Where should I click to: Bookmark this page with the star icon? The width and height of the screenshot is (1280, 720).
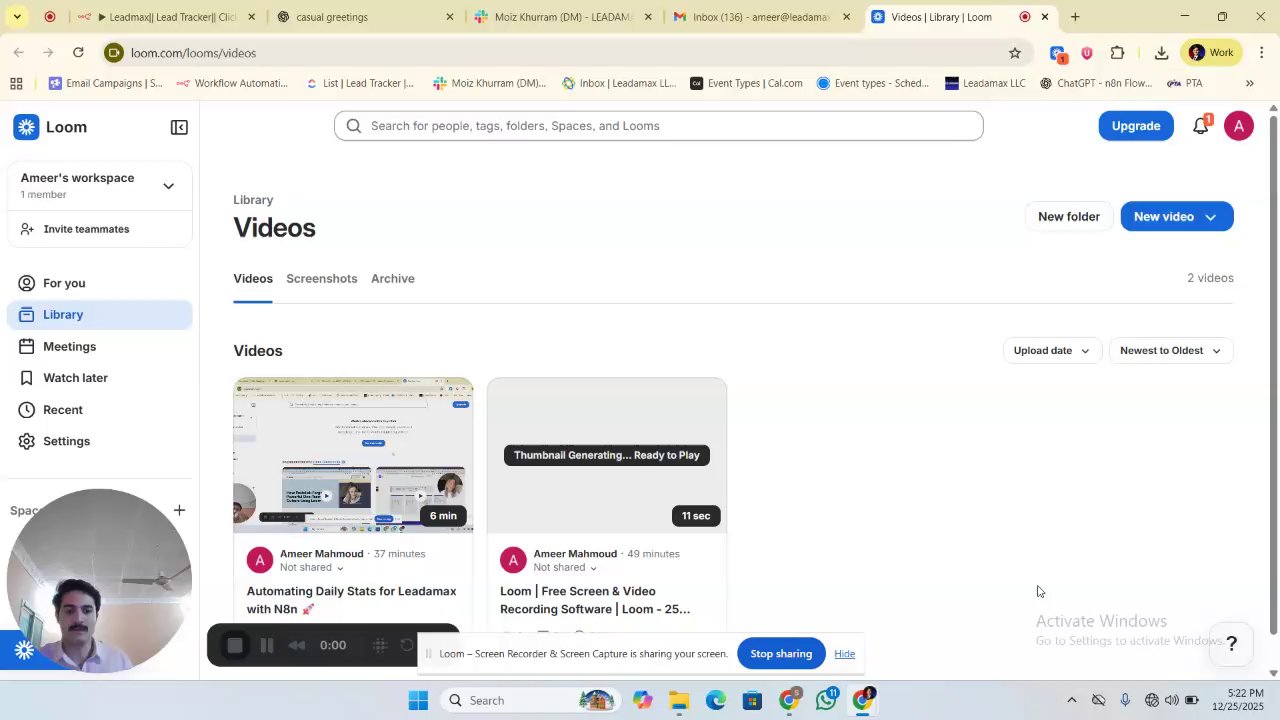tap(1015, 53)
